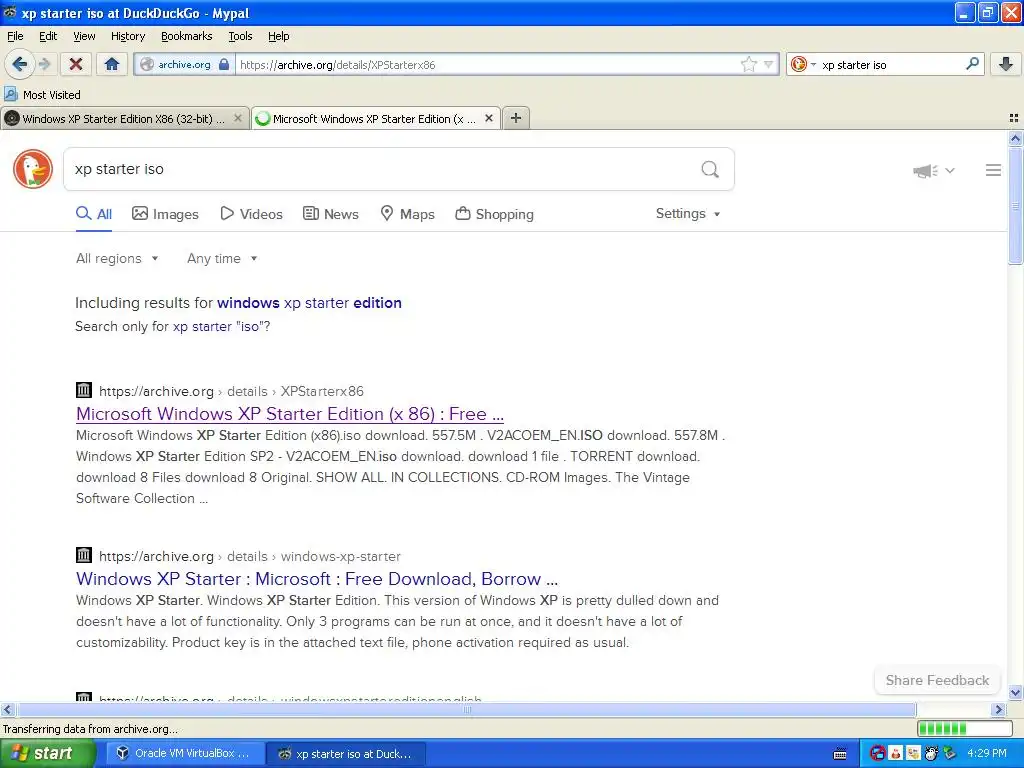Click archive.org favicon of XPStarterx86 result
Image resolution: width=1024 pixels, height=768 pixels.
coord(84,391)
